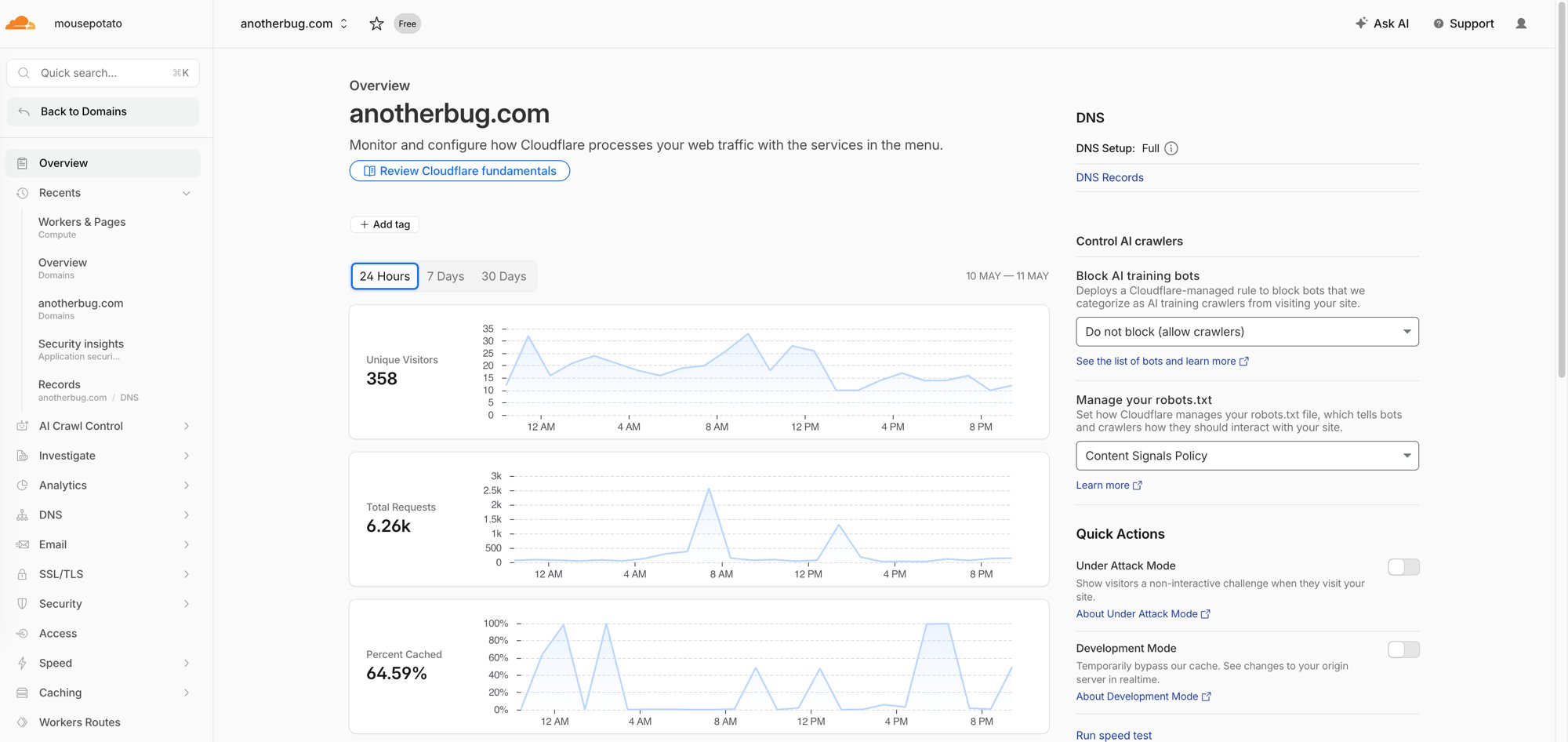Click Review Cloudflare fundamentals button

coord(459,171)
